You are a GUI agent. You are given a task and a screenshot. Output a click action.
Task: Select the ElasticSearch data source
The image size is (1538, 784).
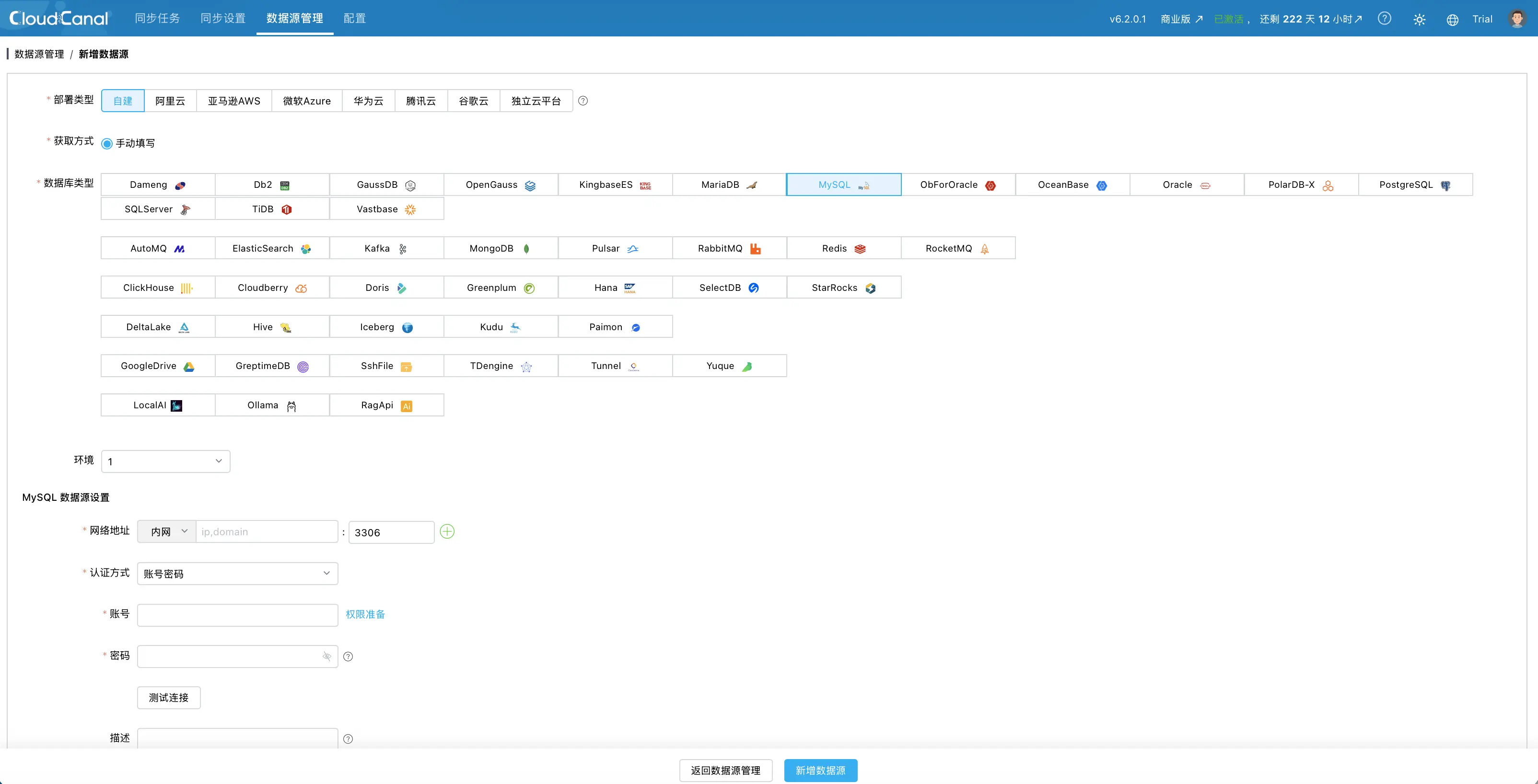272,248
